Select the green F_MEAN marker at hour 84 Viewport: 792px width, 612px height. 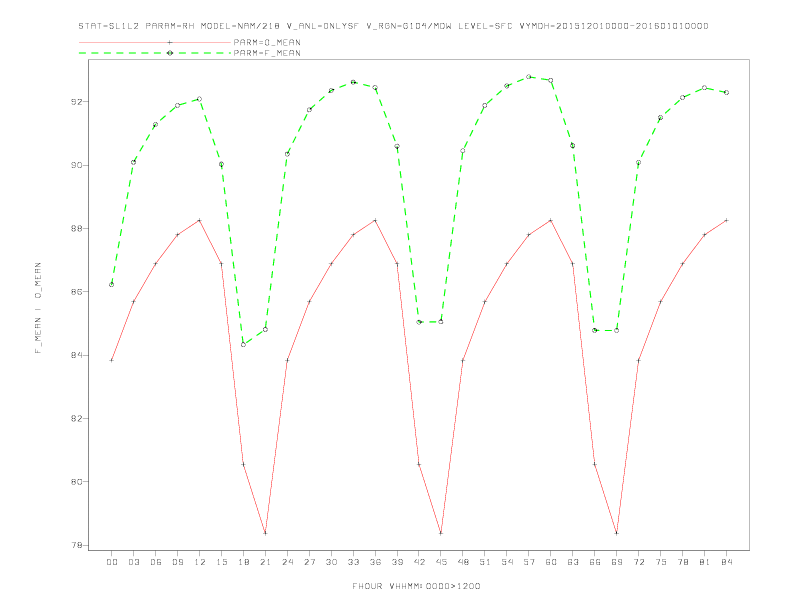point(727,92)
